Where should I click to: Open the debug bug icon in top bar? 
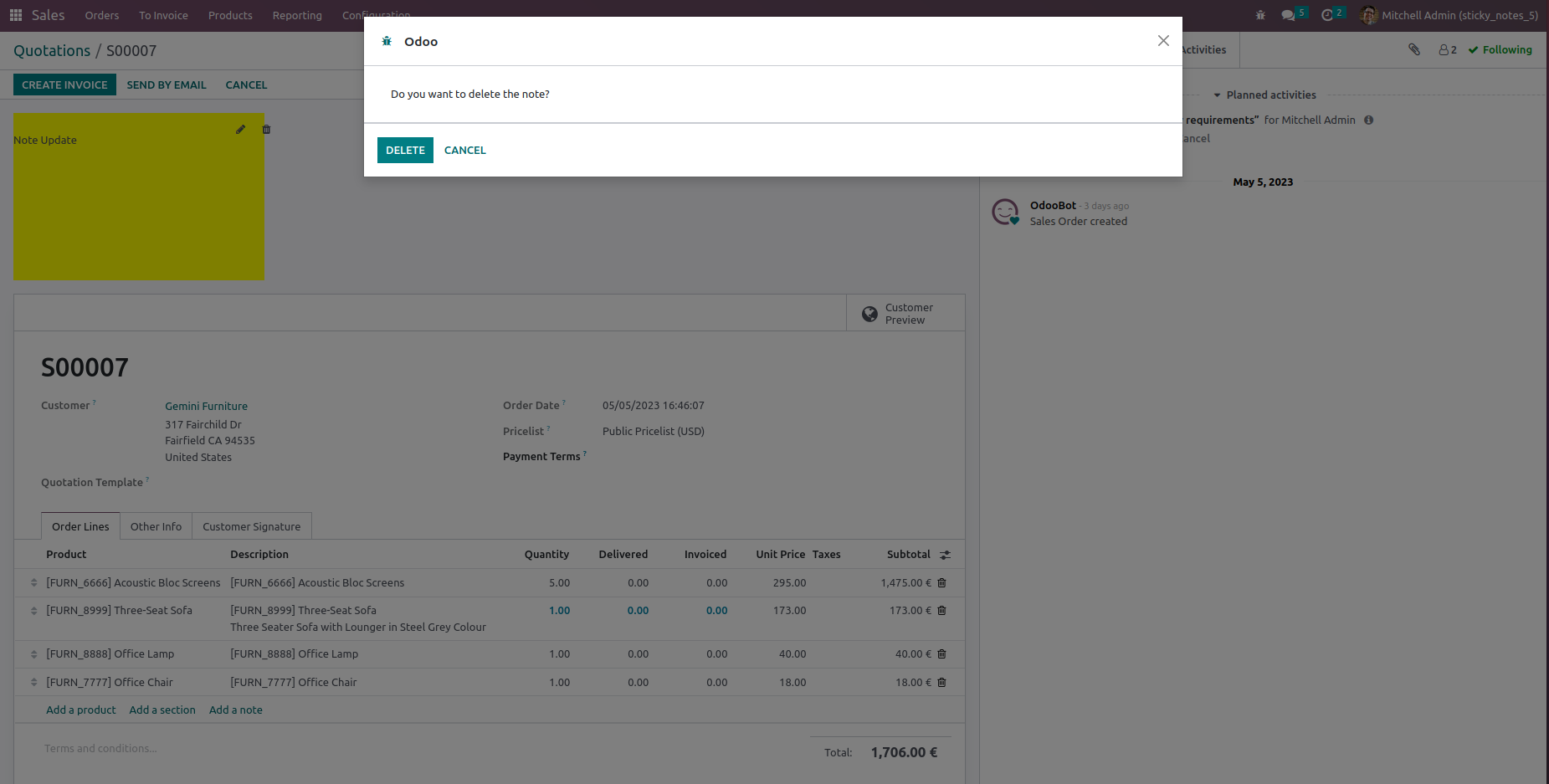pyautogui.click(x=1260, y=15)
